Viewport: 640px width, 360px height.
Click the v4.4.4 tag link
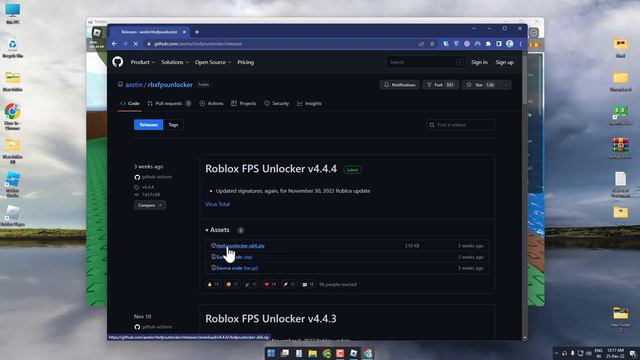pyautogui.click(x=148, y=187)
